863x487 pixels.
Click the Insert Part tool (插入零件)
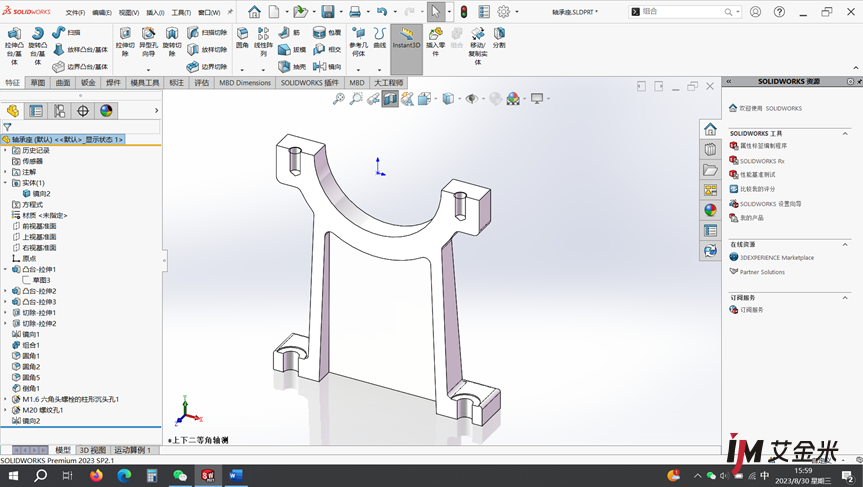pyautogui.click(x=435, y=42)
